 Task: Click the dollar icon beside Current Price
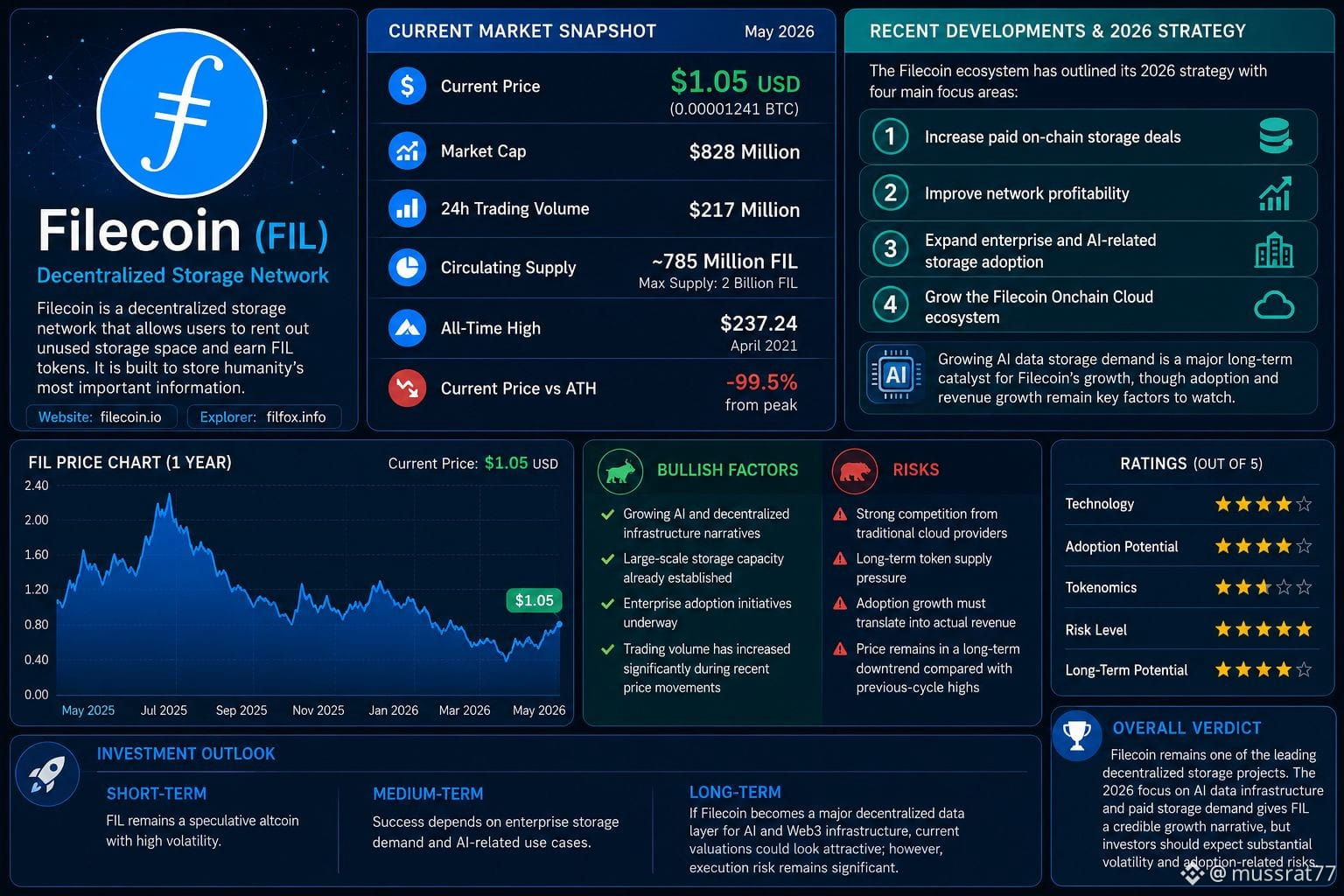tap(407, 86)
